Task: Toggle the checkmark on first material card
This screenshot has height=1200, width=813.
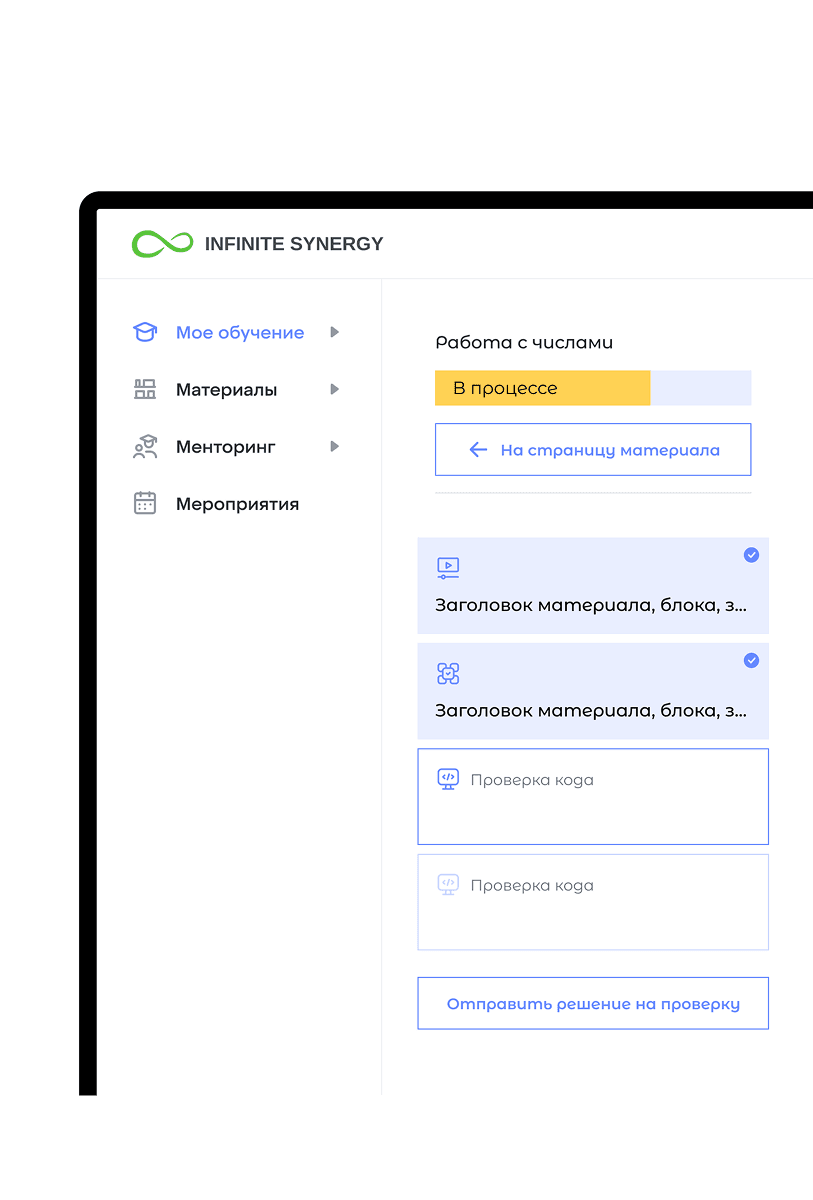Action: 751,555
